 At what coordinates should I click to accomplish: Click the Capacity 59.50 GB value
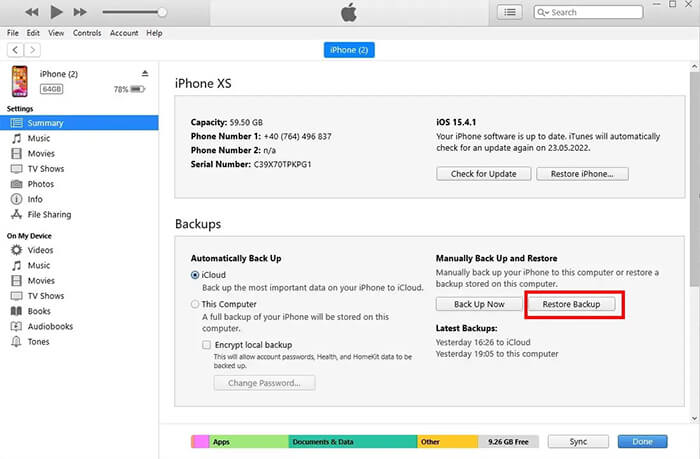pos(246,122)
